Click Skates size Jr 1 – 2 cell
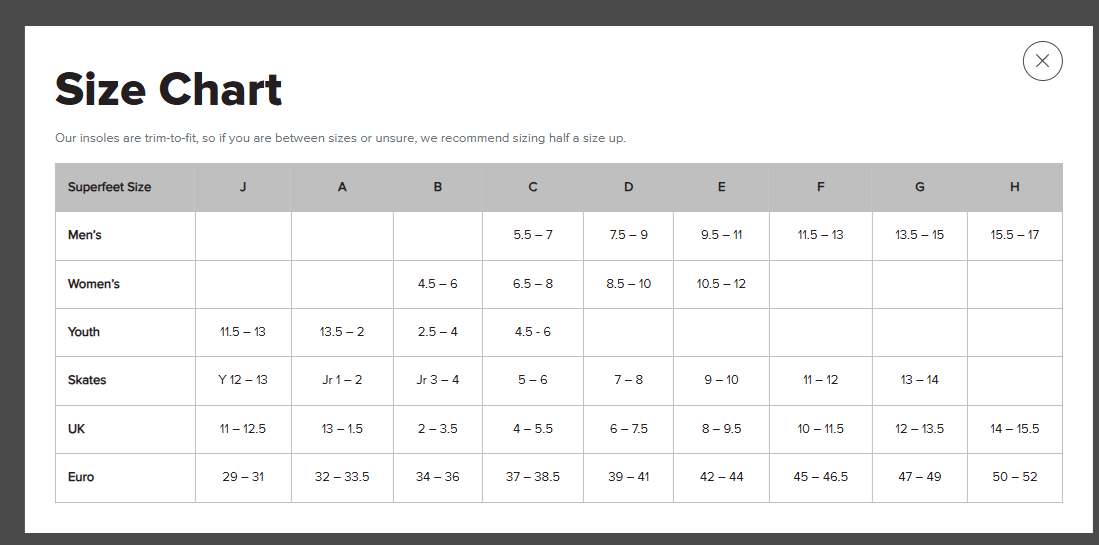 pos(342,380)
